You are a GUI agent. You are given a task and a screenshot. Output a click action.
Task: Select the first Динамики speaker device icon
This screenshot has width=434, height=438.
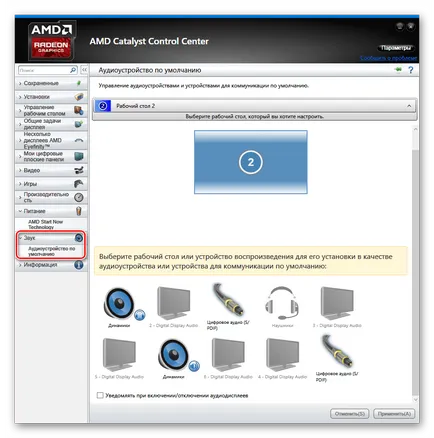coord(119,303)
